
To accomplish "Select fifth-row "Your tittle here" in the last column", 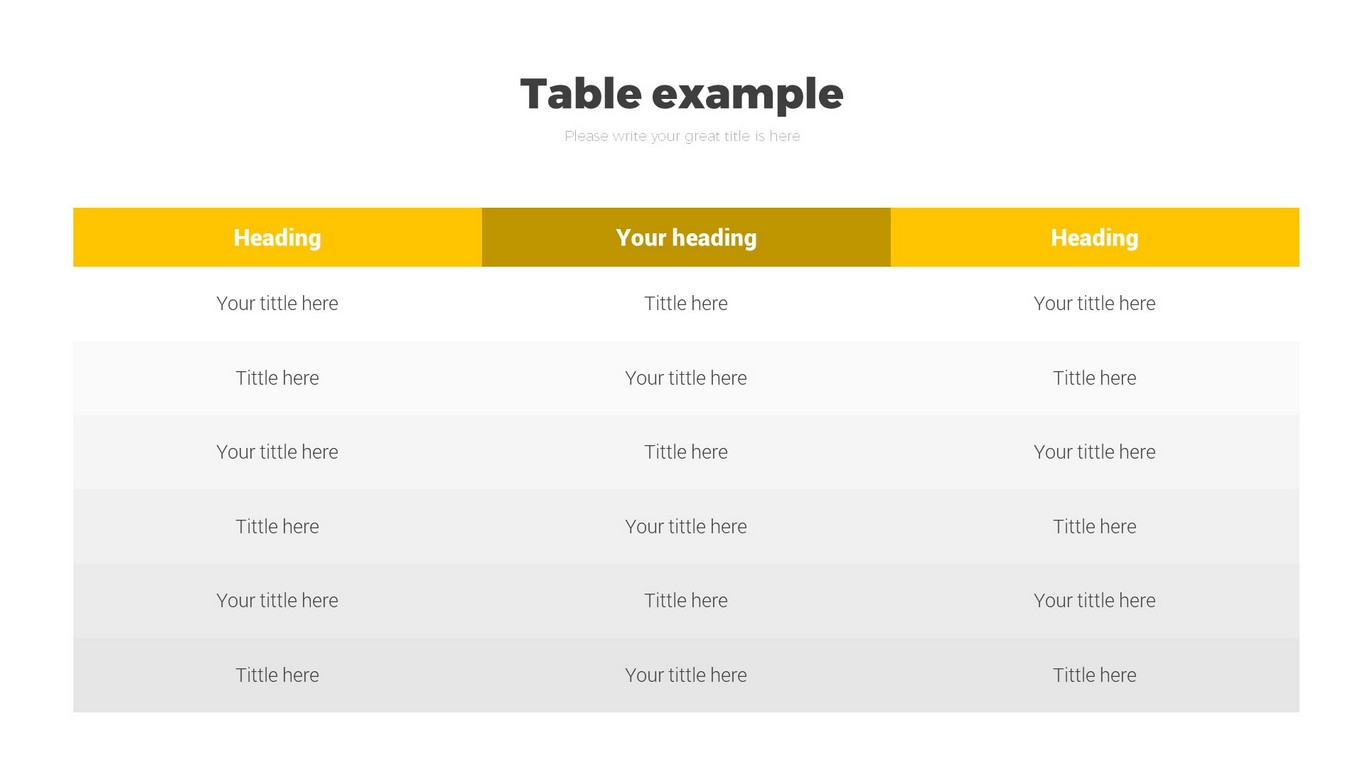I will (x=1094, y=600).
